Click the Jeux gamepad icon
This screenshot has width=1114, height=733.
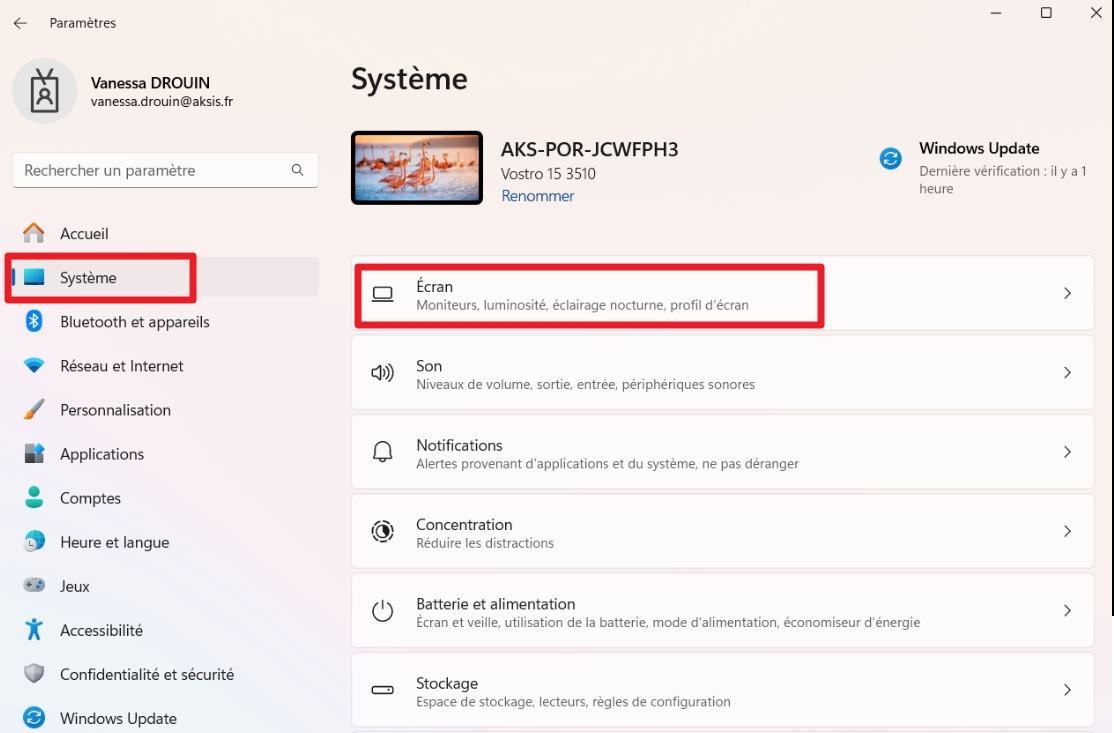[x=33, y=585]
